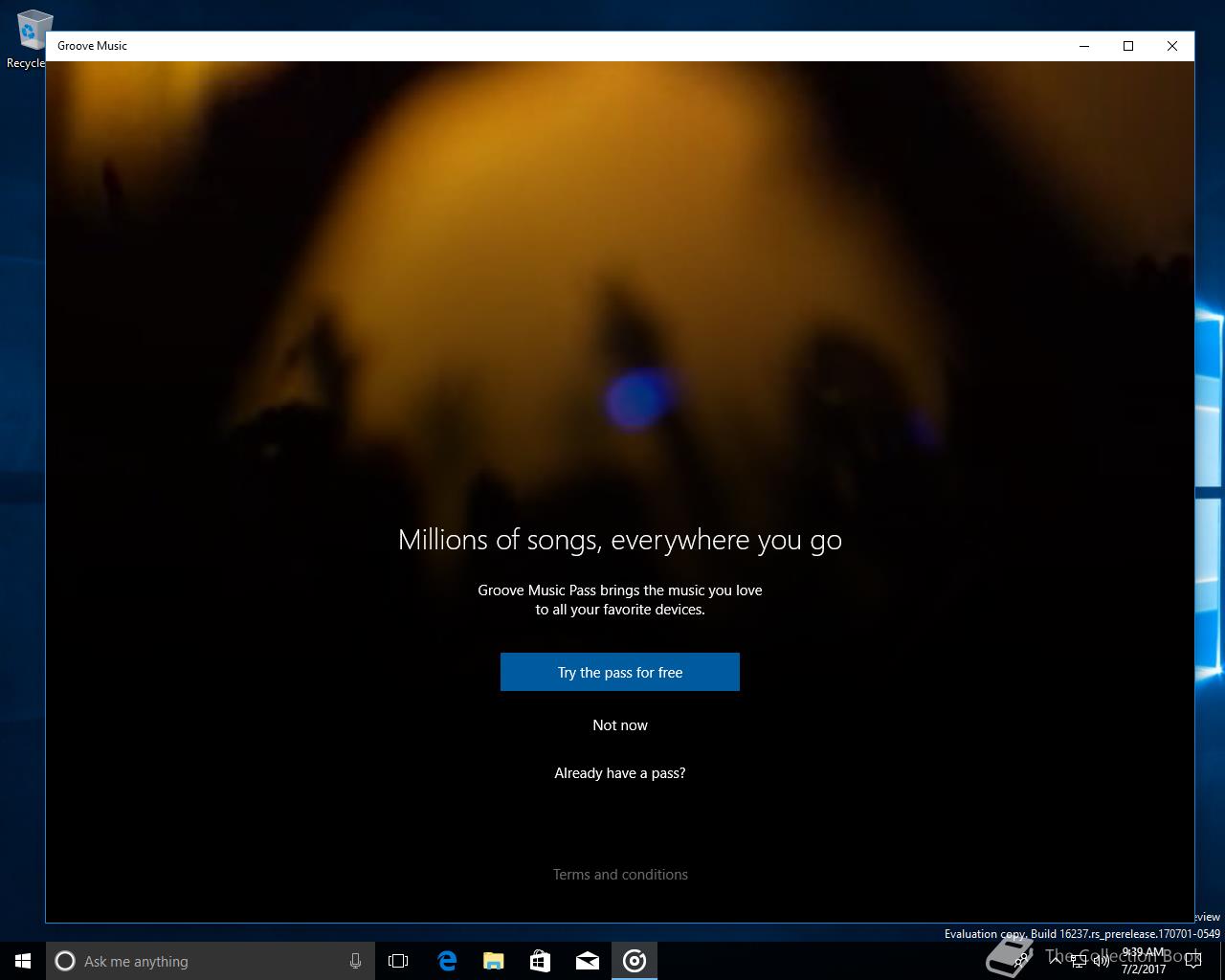Activate the Cortana microphone icon

click(355, 961)
